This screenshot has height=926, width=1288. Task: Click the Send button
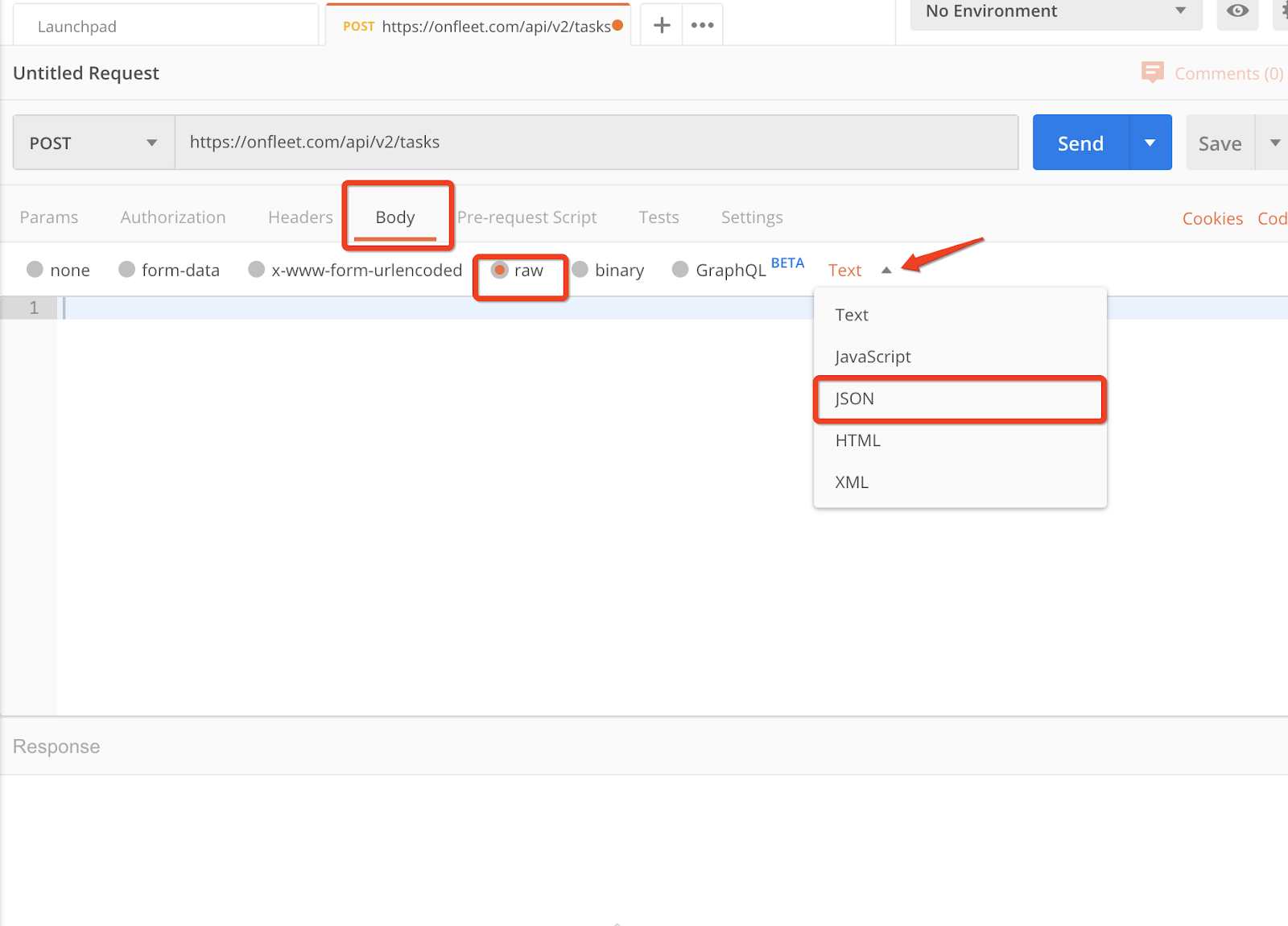tap(1081, 143)
